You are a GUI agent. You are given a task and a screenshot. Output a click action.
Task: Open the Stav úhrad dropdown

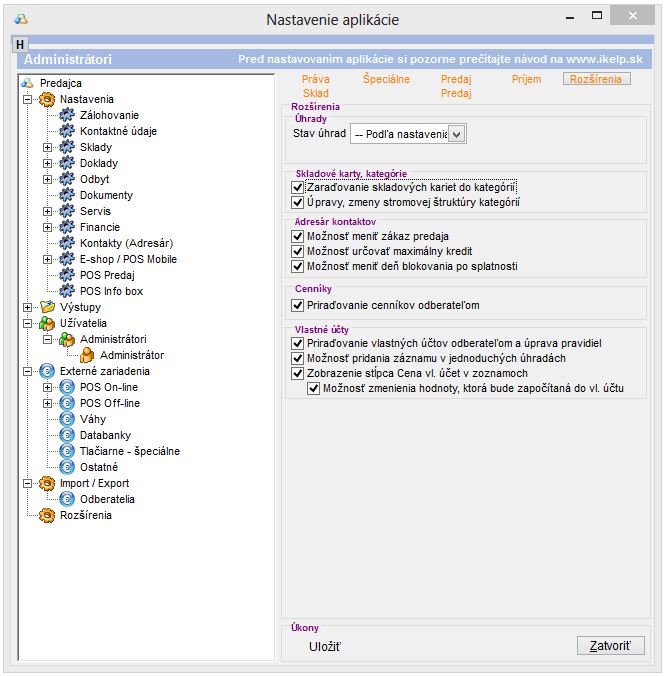point(457,133)
